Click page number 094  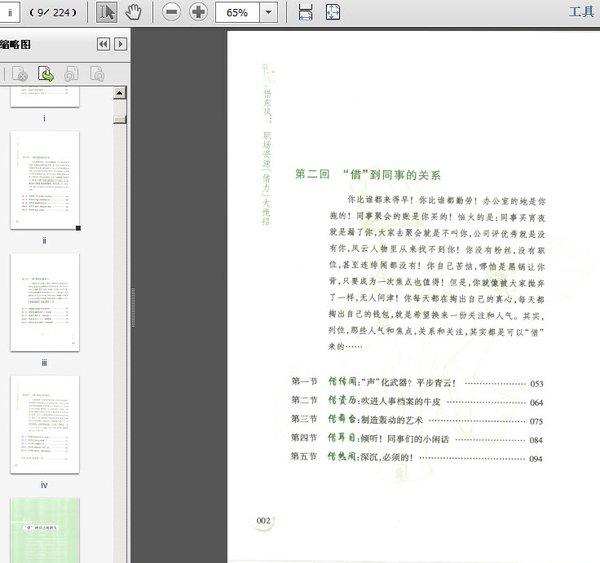coord(536,459)
